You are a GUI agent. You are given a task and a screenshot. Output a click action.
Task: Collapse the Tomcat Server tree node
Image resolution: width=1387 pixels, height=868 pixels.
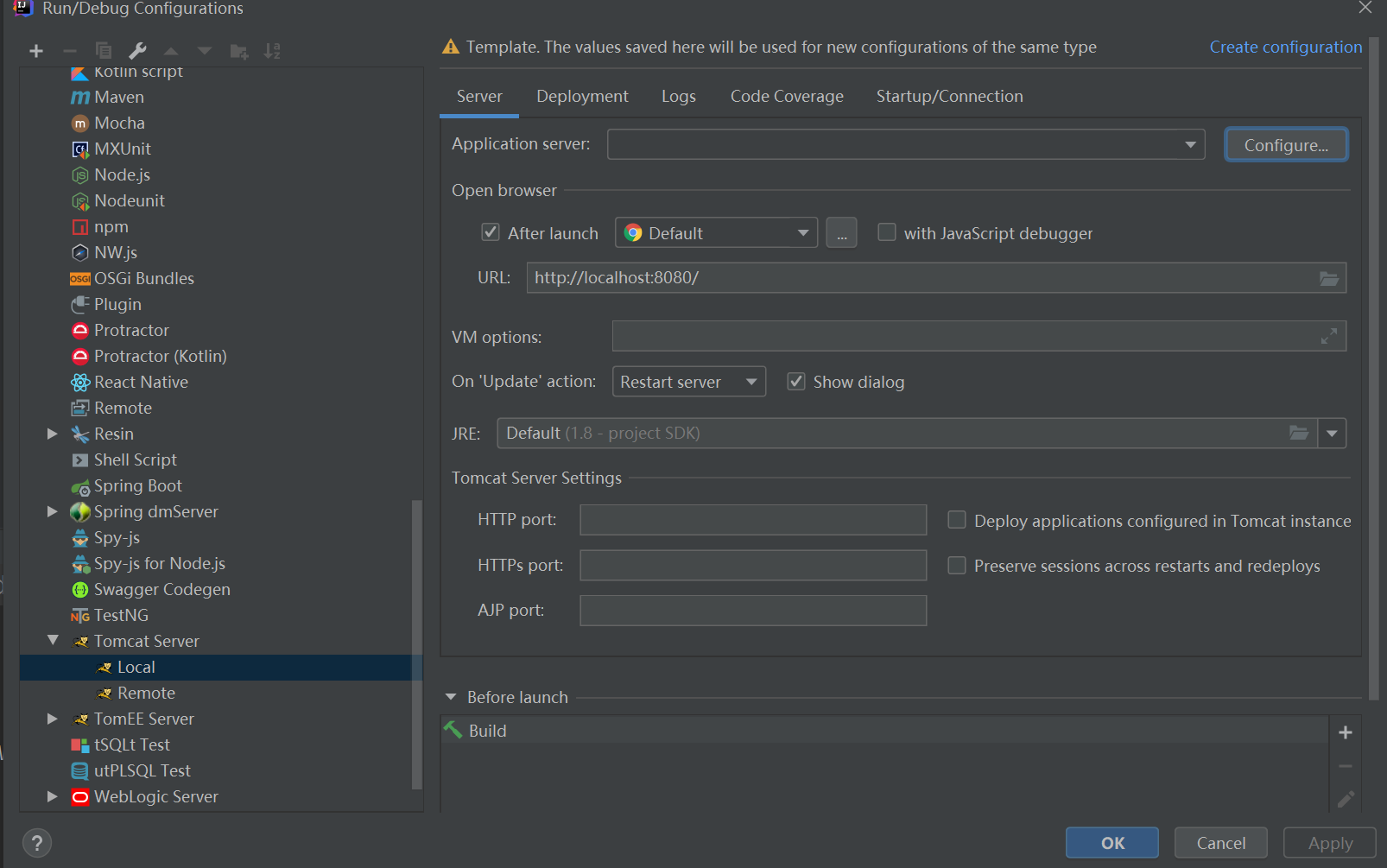coord(53,641)
